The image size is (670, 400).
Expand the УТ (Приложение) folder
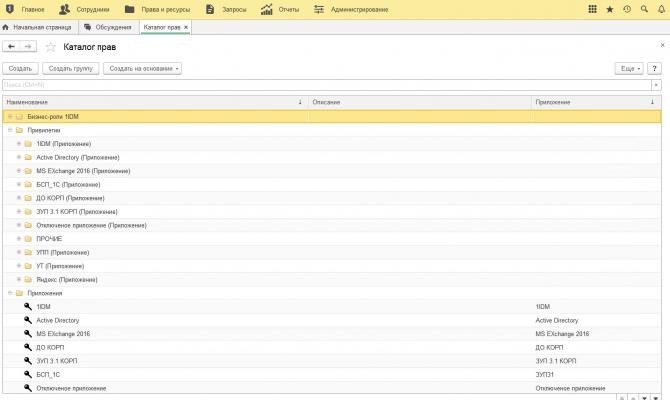pyautogui.click(x=19, y=266)
